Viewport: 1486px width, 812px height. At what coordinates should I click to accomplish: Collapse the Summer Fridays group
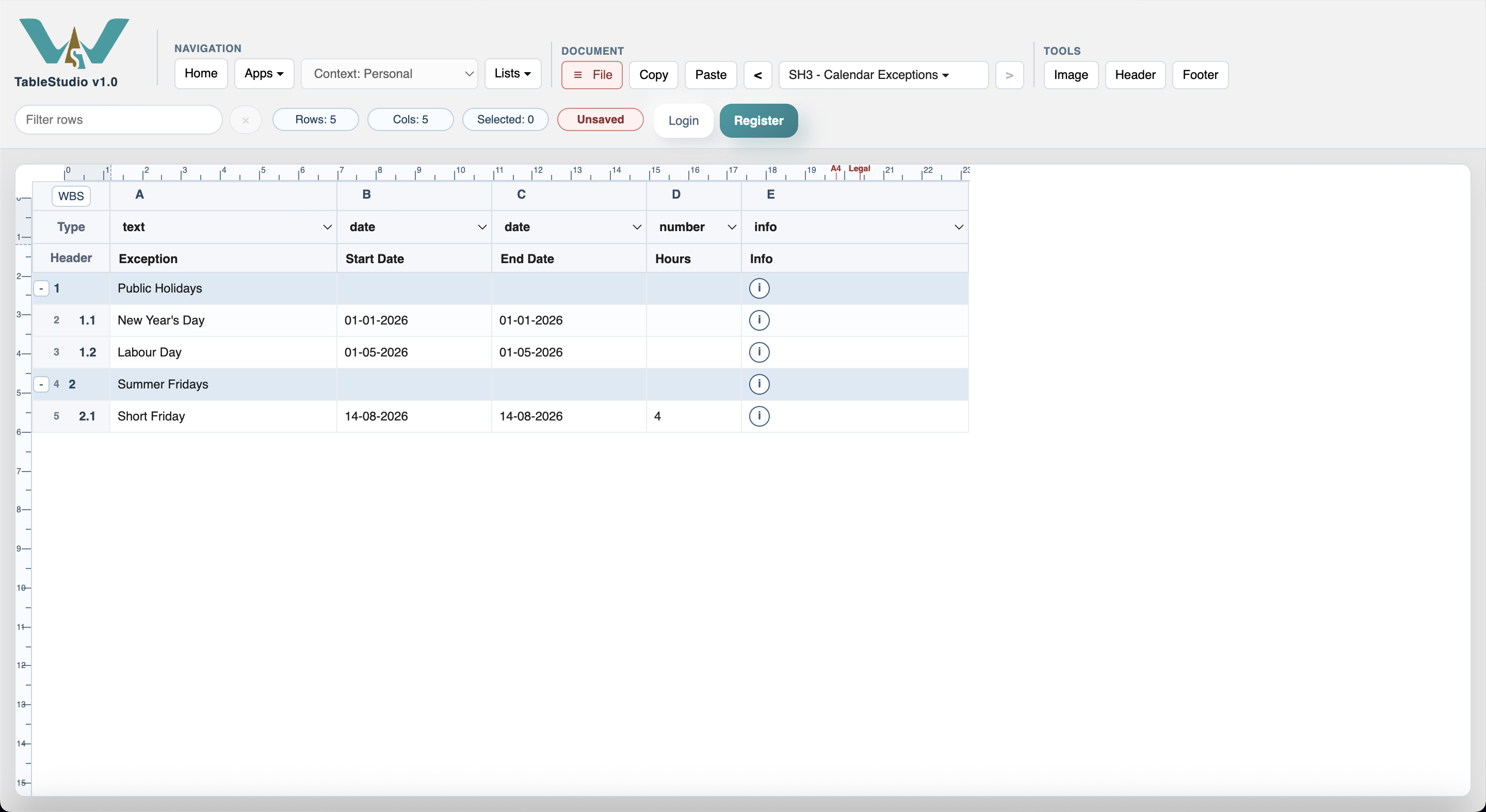pyautogui.click(x=41, y=384)
